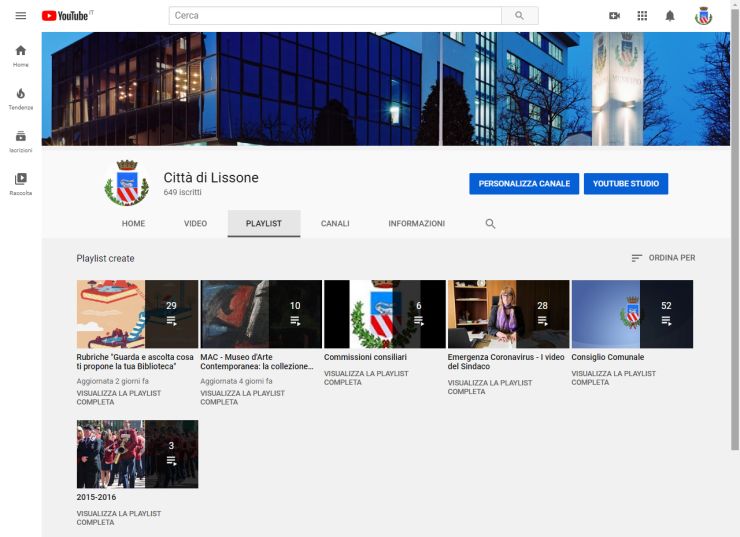Open the YouTube apps grid icon

tap(642, 16)
